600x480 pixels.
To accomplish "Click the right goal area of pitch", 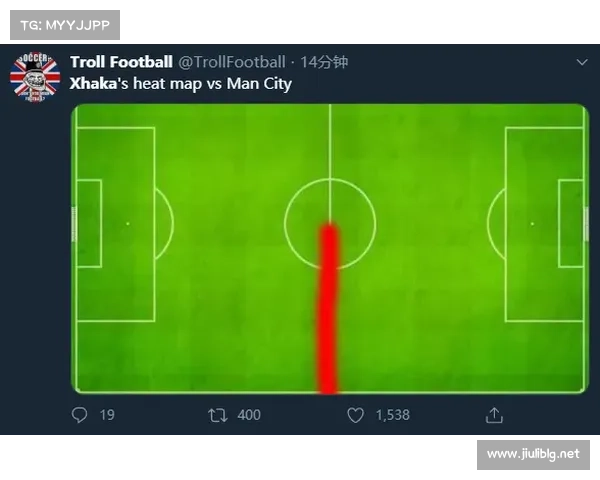I will tap(571, 224).
